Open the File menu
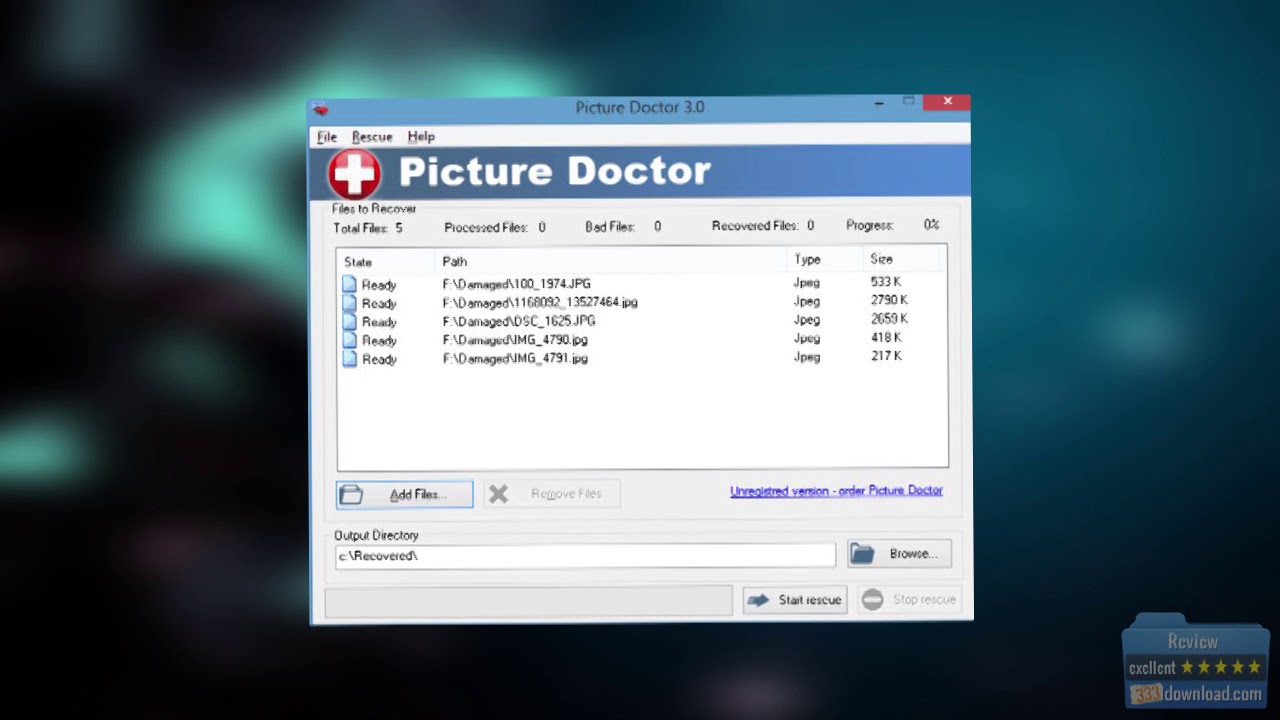This screenshot has width=1280, height=720. [x=327, y=137]
